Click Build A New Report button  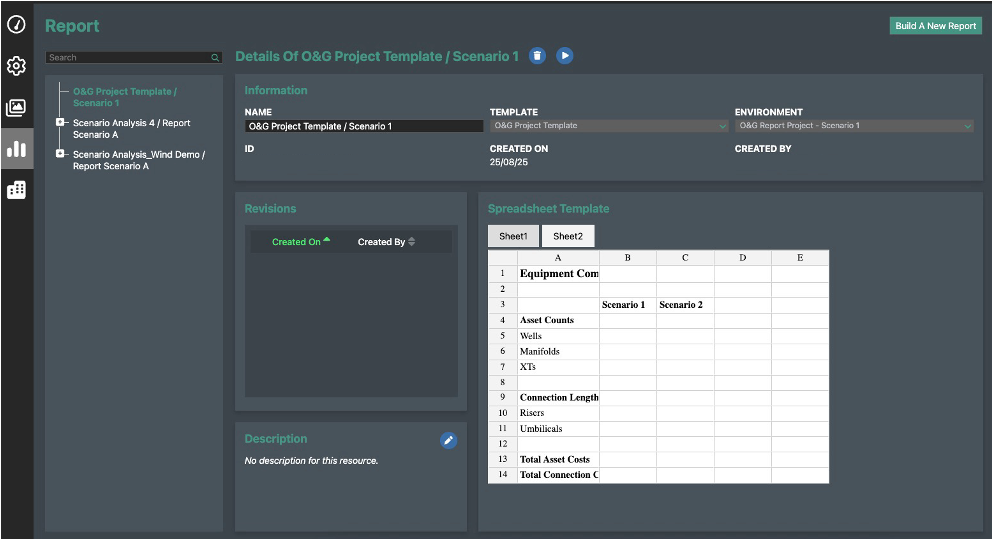click(935, 26)
